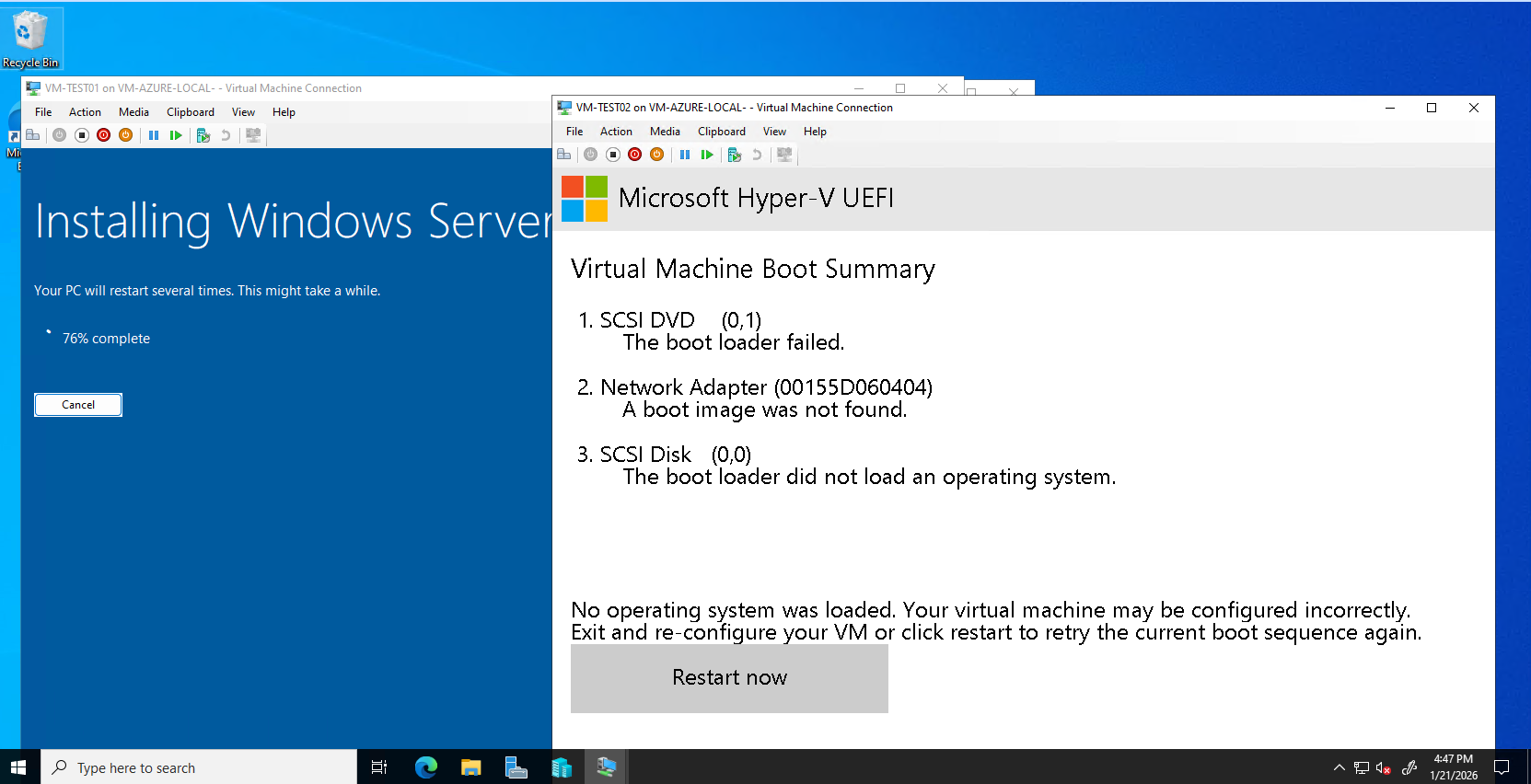Shut down VM-TEST01 using the red power icon

tap(104, 135)
